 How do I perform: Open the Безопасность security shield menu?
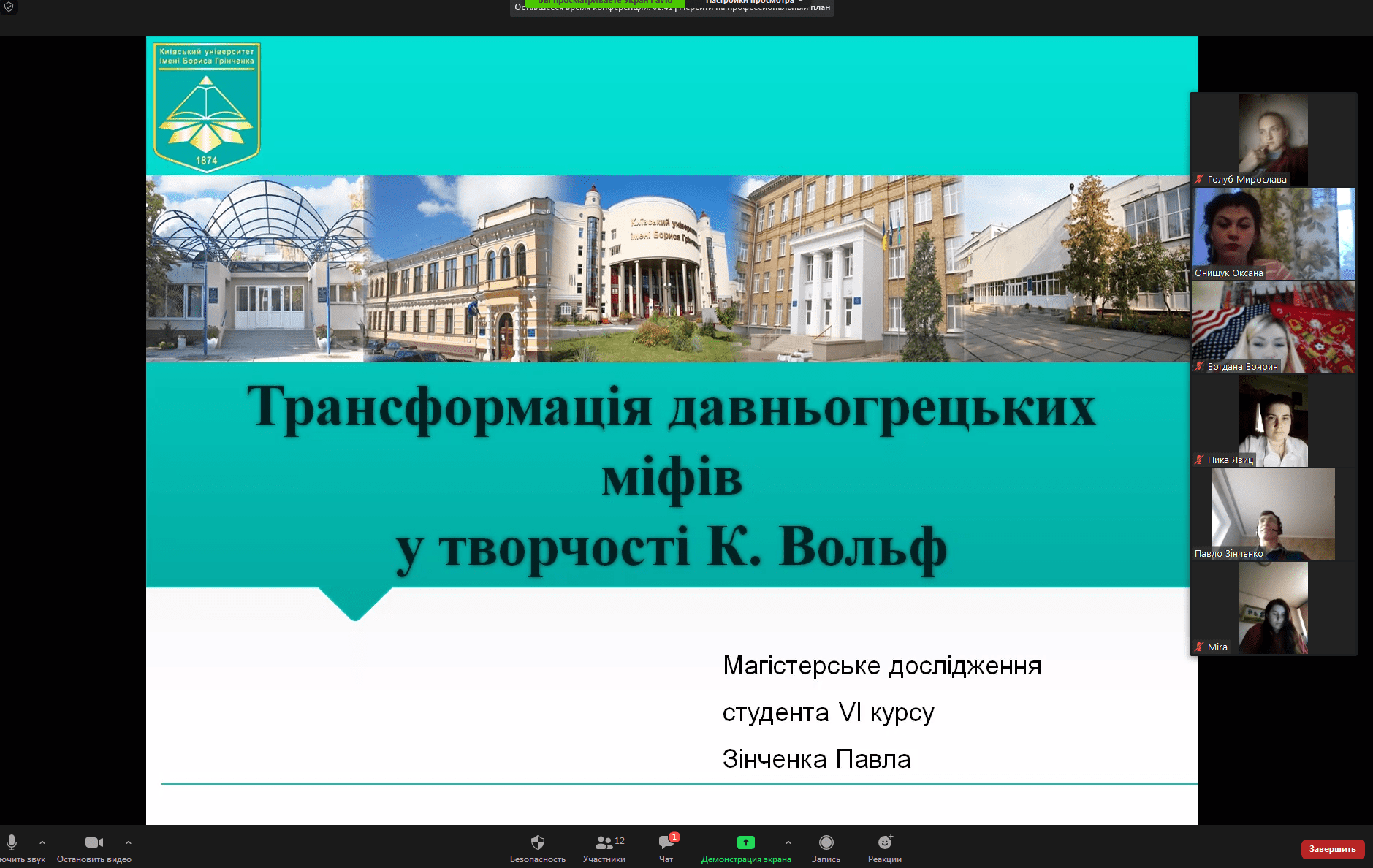(x=537, y=848)
